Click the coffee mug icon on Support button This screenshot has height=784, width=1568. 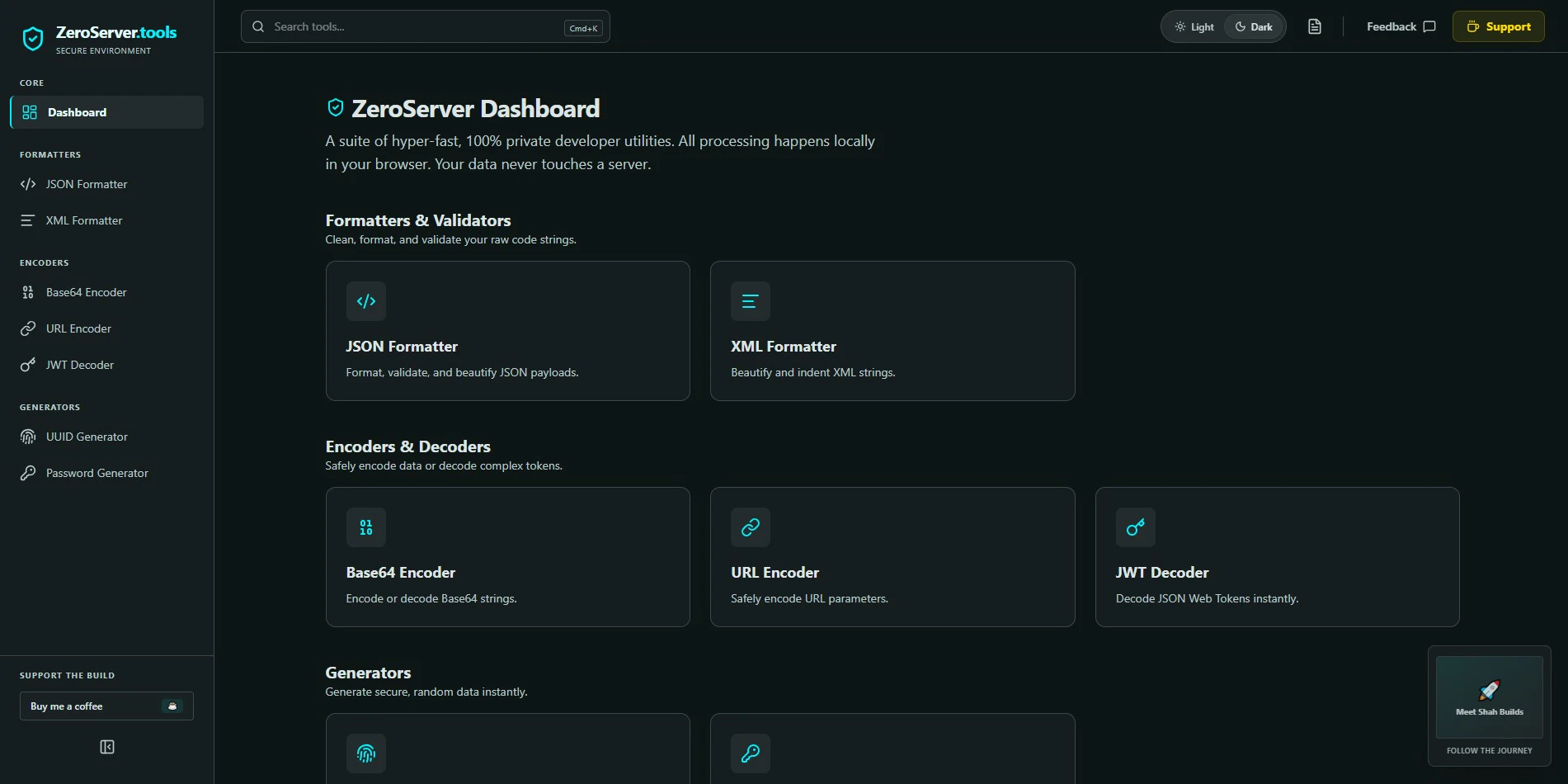point(1472,26)
